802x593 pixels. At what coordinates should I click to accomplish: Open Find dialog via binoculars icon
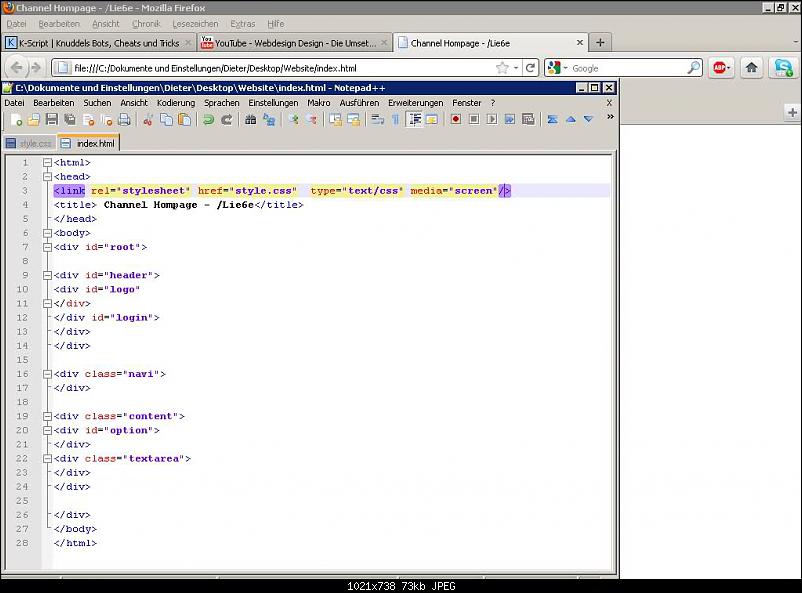[251, 120]
